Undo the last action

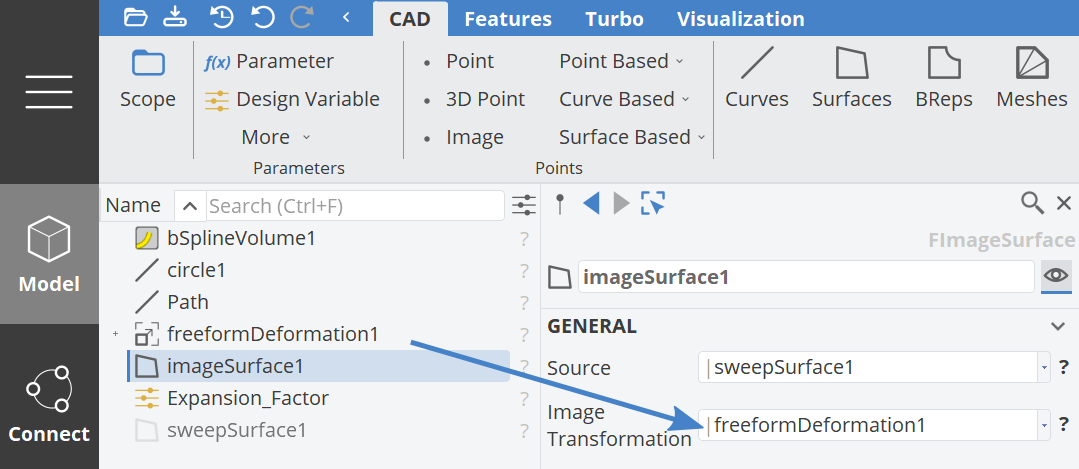coord(263,17)
